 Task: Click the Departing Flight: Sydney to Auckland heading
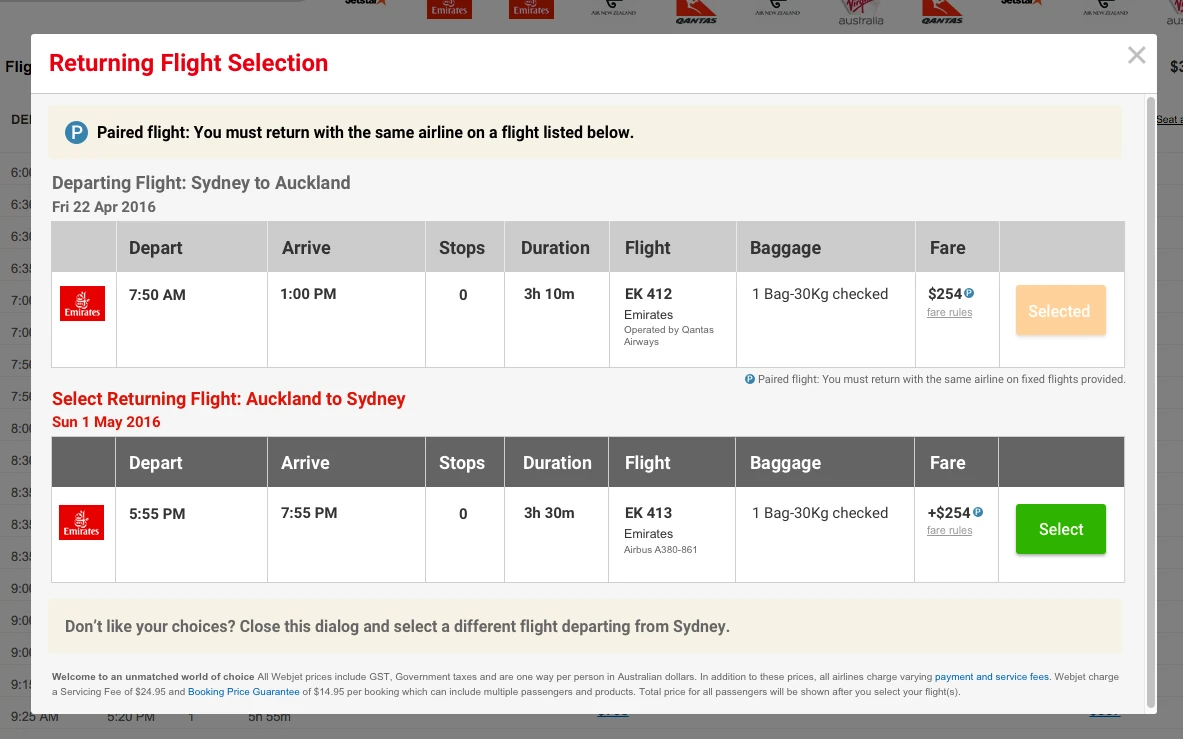click(x=201, y=183)
